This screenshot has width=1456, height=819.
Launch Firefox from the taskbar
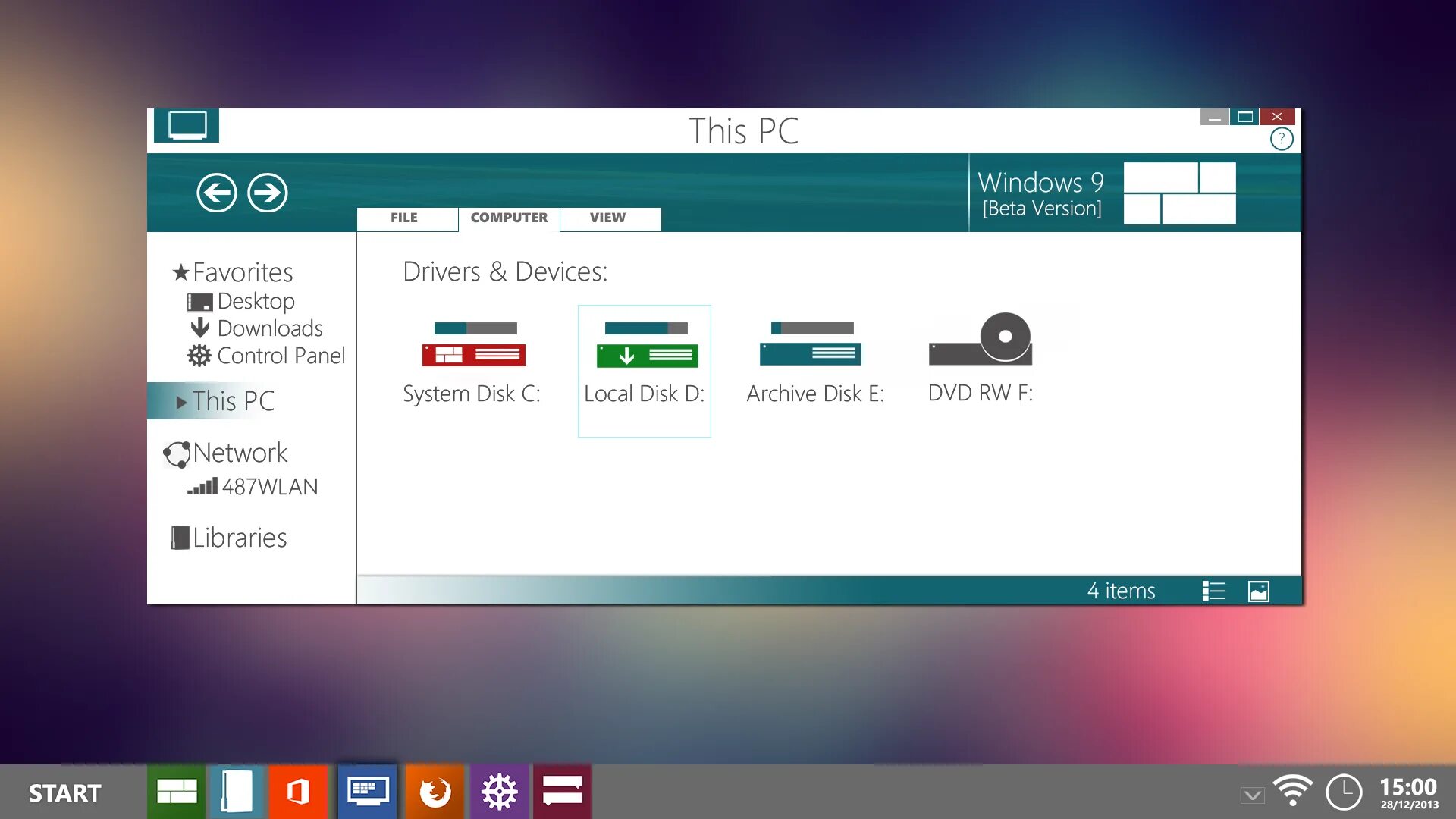click(435, 792)
